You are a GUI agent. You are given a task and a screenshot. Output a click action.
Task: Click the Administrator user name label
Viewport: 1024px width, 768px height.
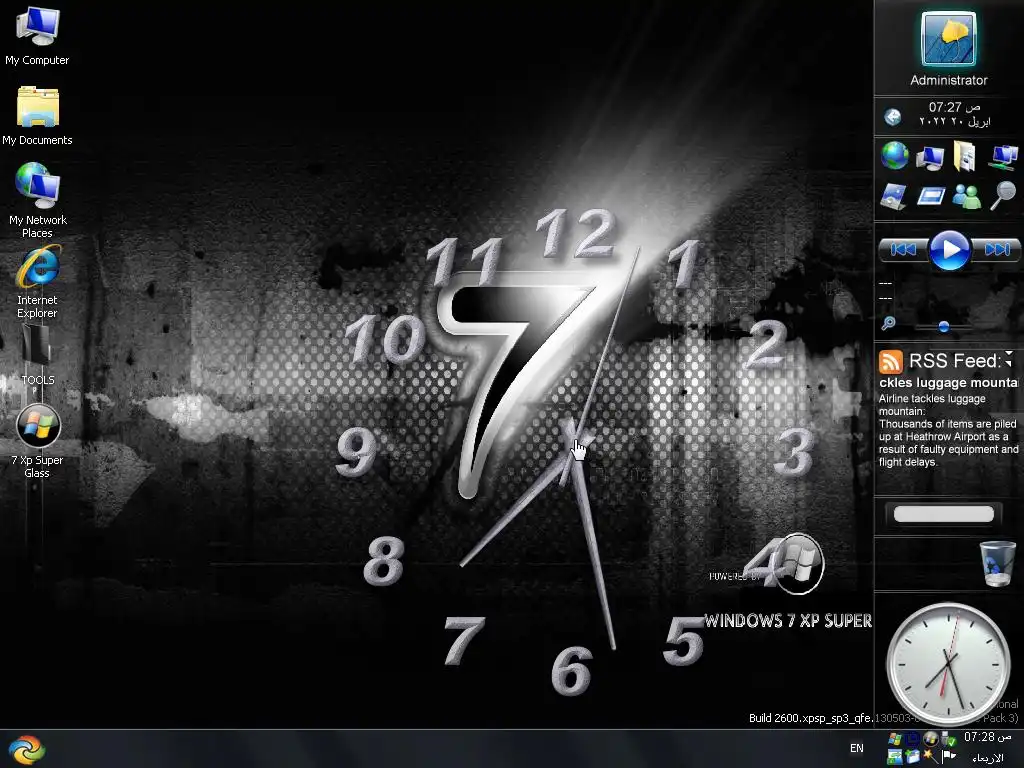pyautogui.click(x=948, y=80)
